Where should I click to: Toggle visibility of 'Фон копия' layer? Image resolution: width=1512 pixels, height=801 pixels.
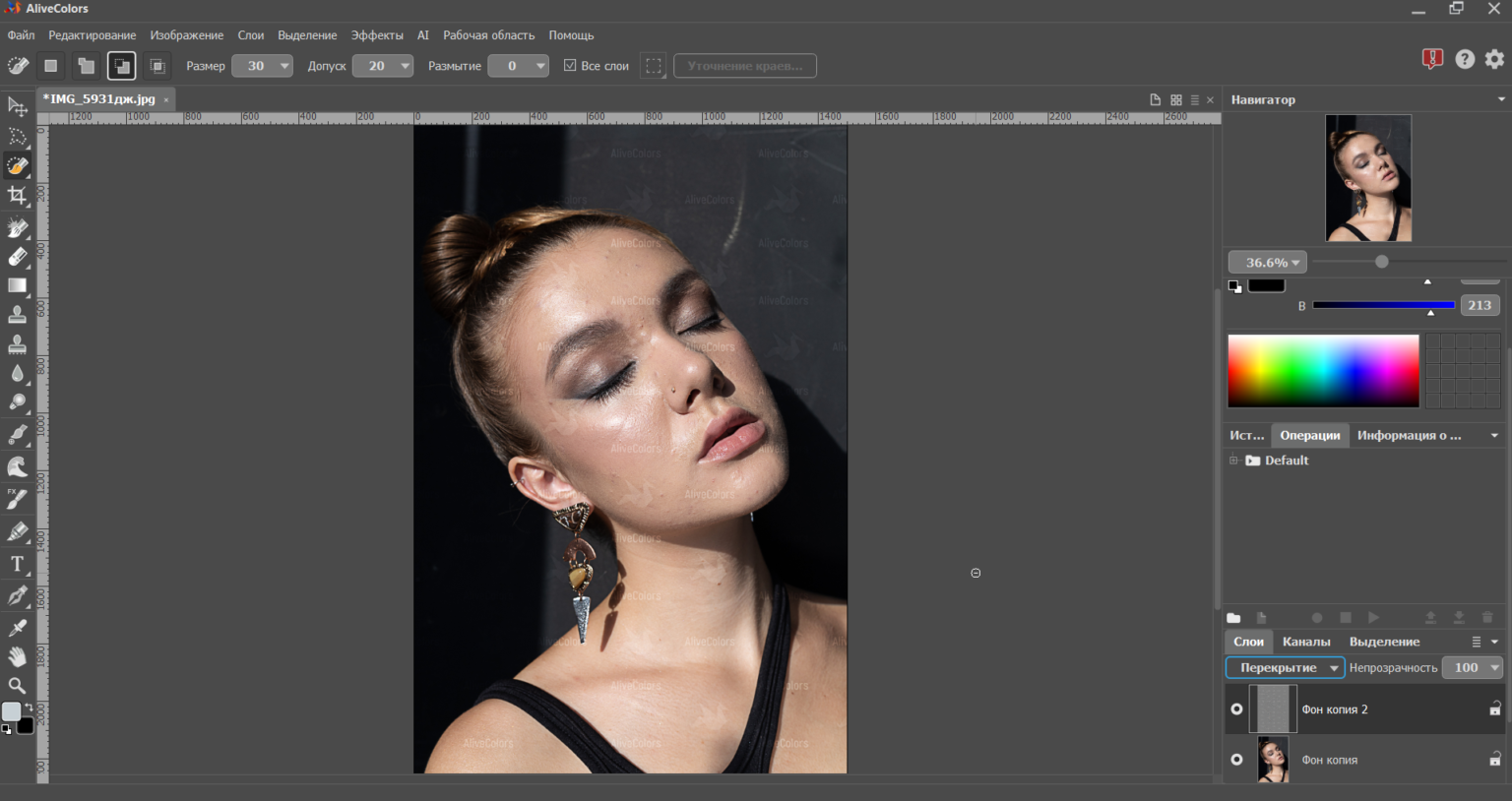(1236, 760)
